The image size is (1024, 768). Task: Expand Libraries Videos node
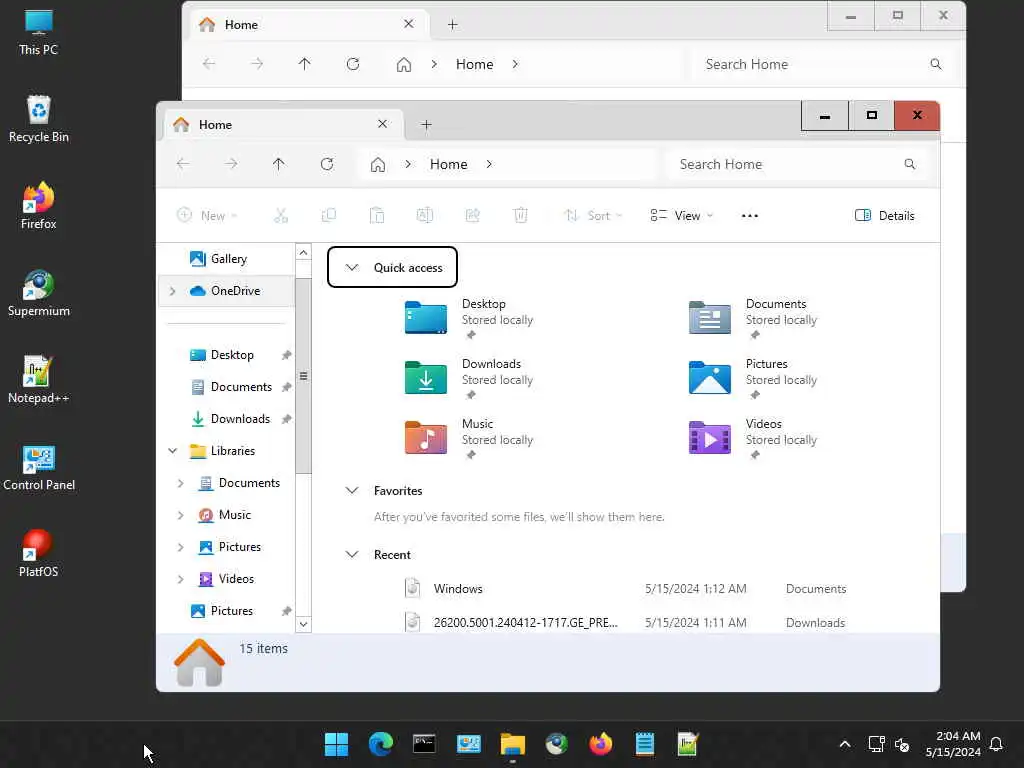click(x=180, y=579)
